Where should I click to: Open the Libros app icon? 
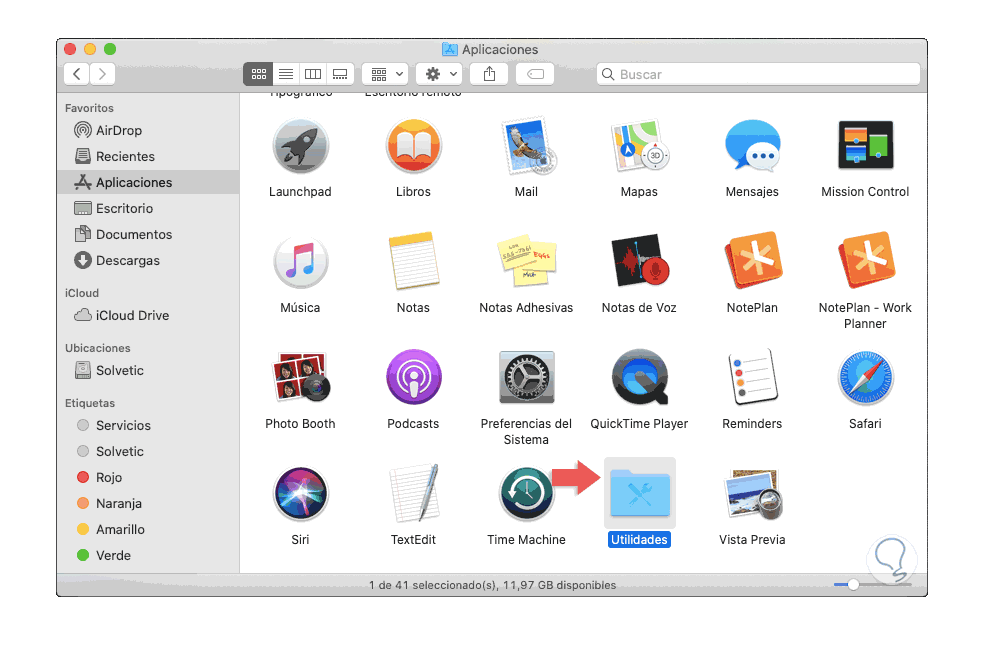point(413,146)
